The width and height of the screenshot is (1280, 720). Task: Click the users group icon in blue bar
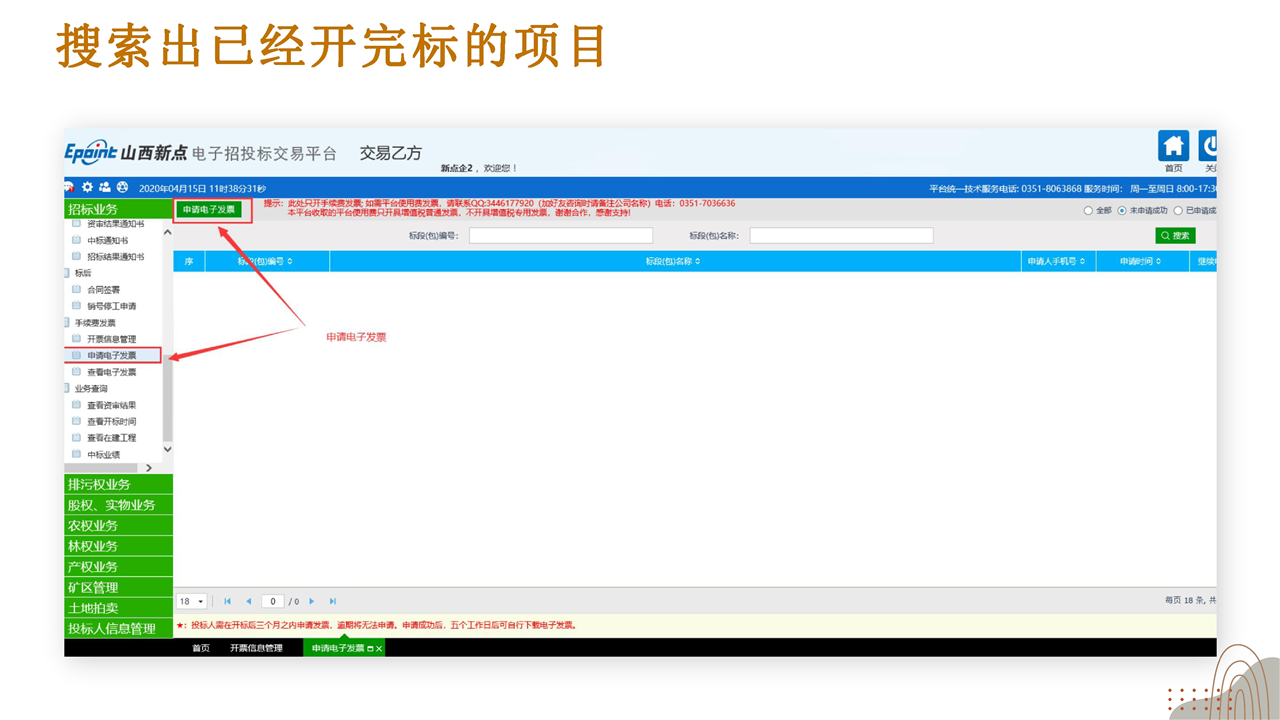(104, 187)
